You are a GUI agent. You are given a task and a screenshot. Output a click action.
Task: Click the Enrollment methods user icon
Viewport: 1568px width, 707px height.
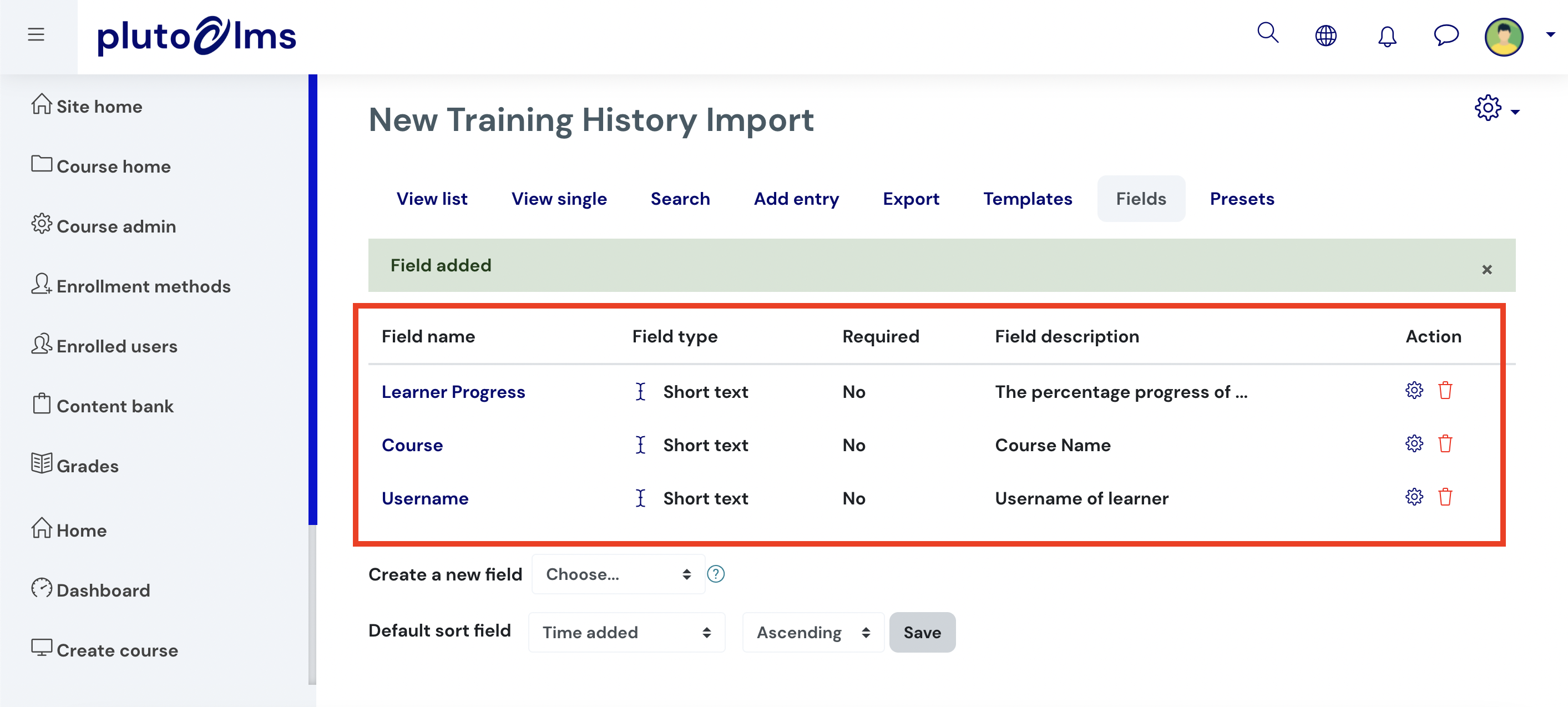tap(42, 283)
